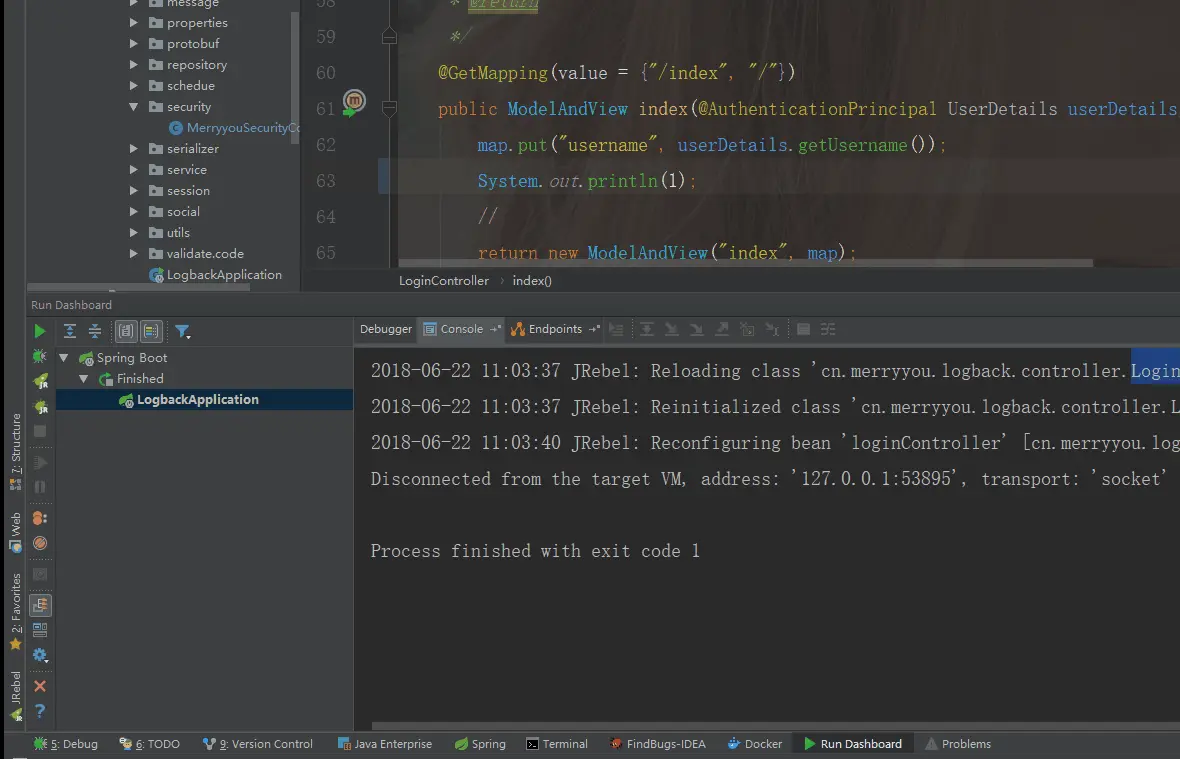The width and height of the screenshot is (1180, 759).
Task: Click the Run to Cursor icon
Action: click(x=772, y=329)
